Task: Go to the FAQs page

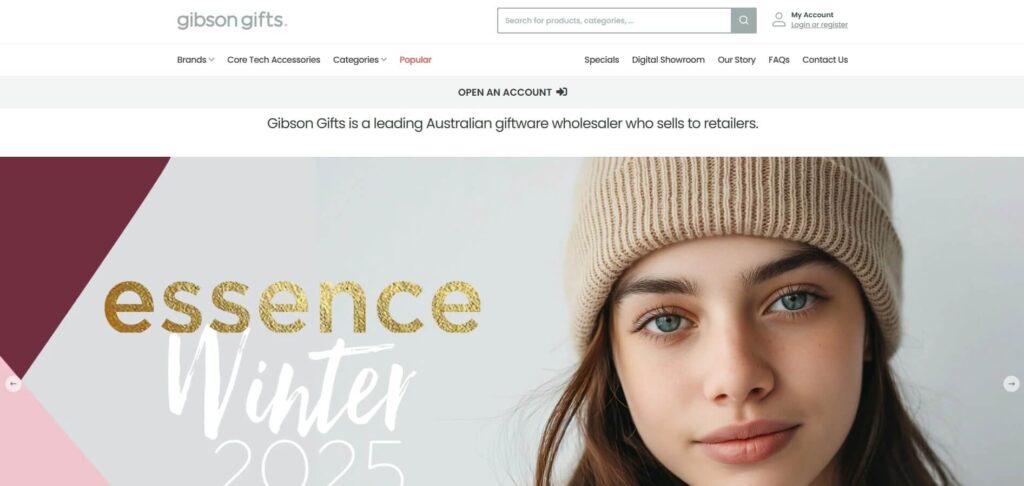Action: coord(778,59)
